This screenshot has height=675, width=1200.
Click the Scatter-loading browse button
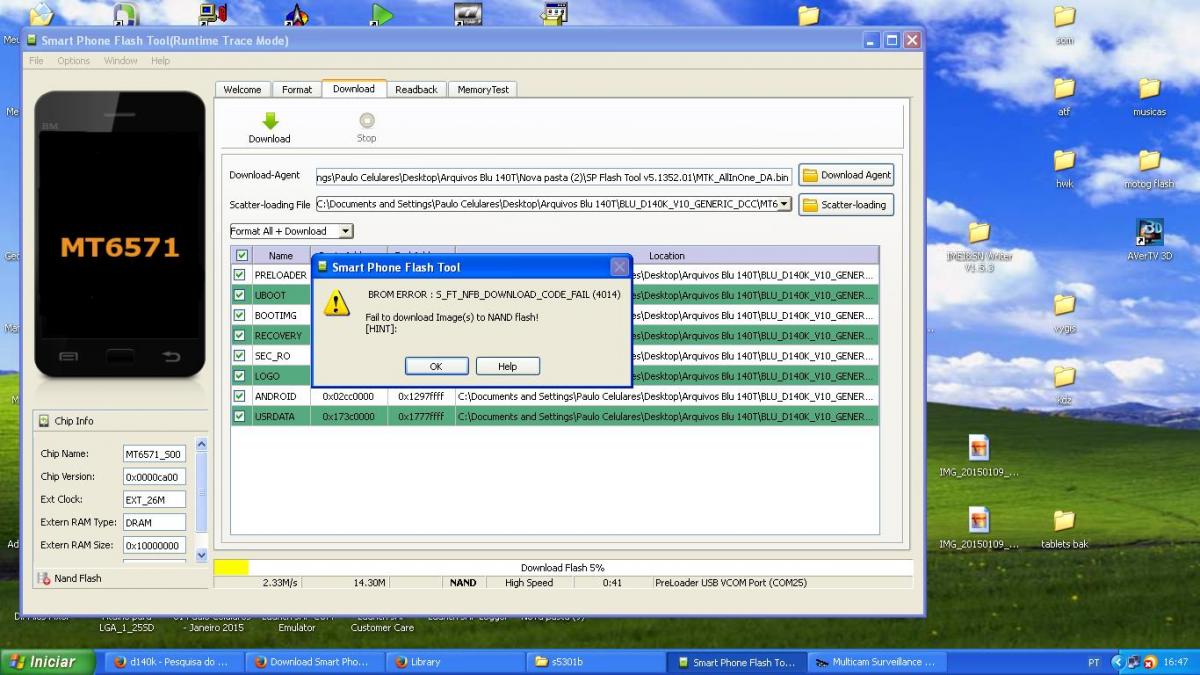tap(846, 205)
